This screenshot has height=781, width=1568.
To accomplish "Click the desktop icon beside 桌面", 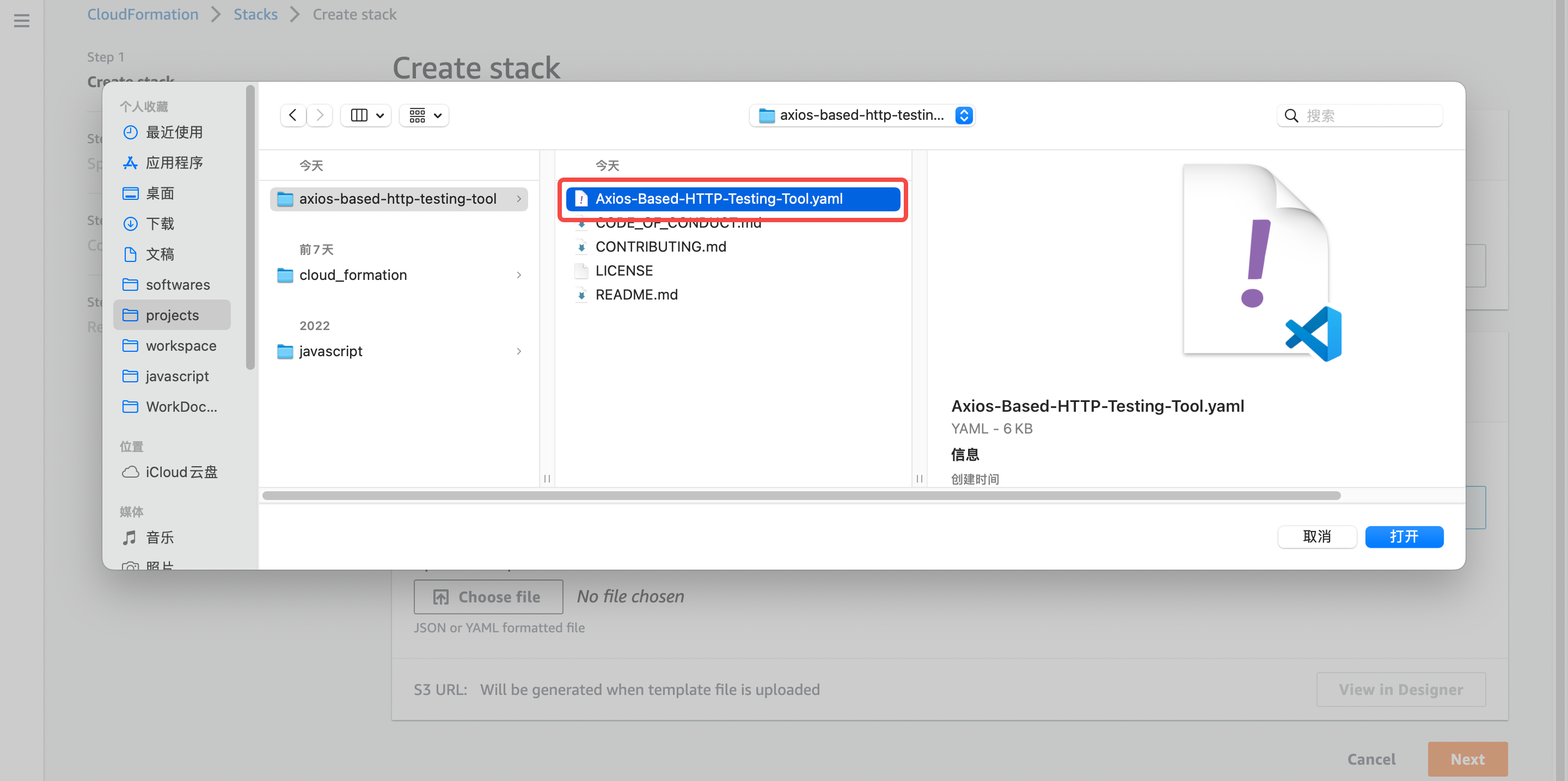I will coord(130,193).
